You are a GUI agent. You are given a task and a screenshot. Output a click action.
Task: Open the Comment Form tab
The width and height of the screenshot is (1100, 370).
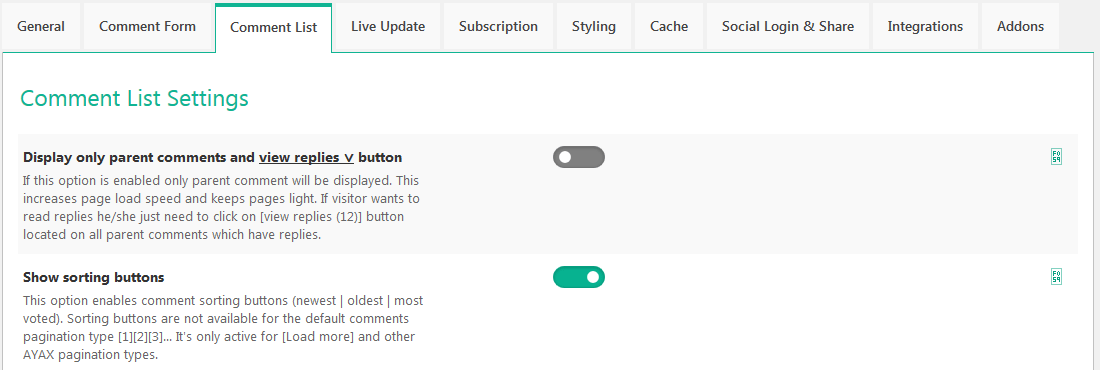click(147, 27)
